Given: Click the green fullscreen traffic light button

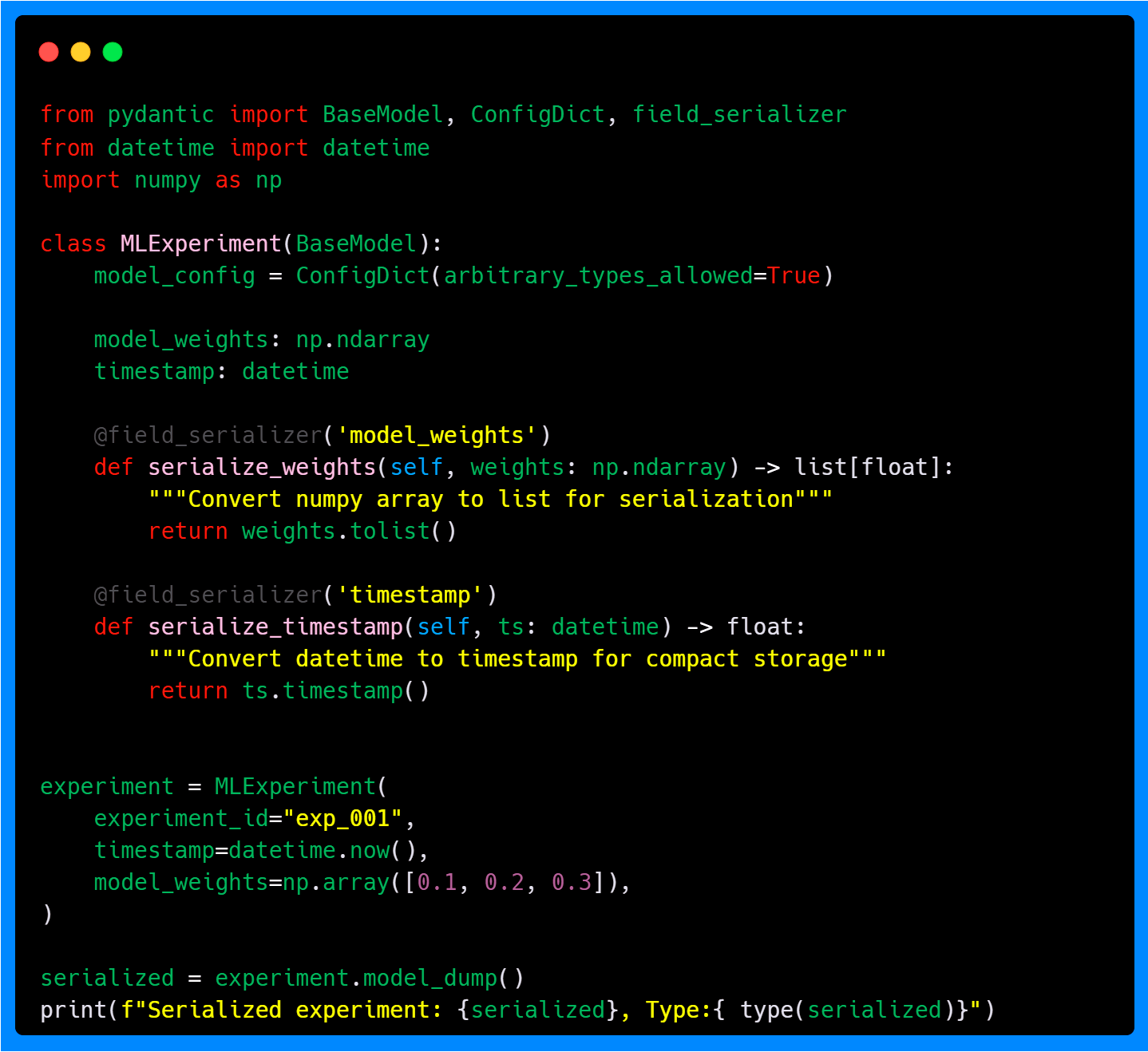Looking at the screenshot, I should tap(113, 51).
